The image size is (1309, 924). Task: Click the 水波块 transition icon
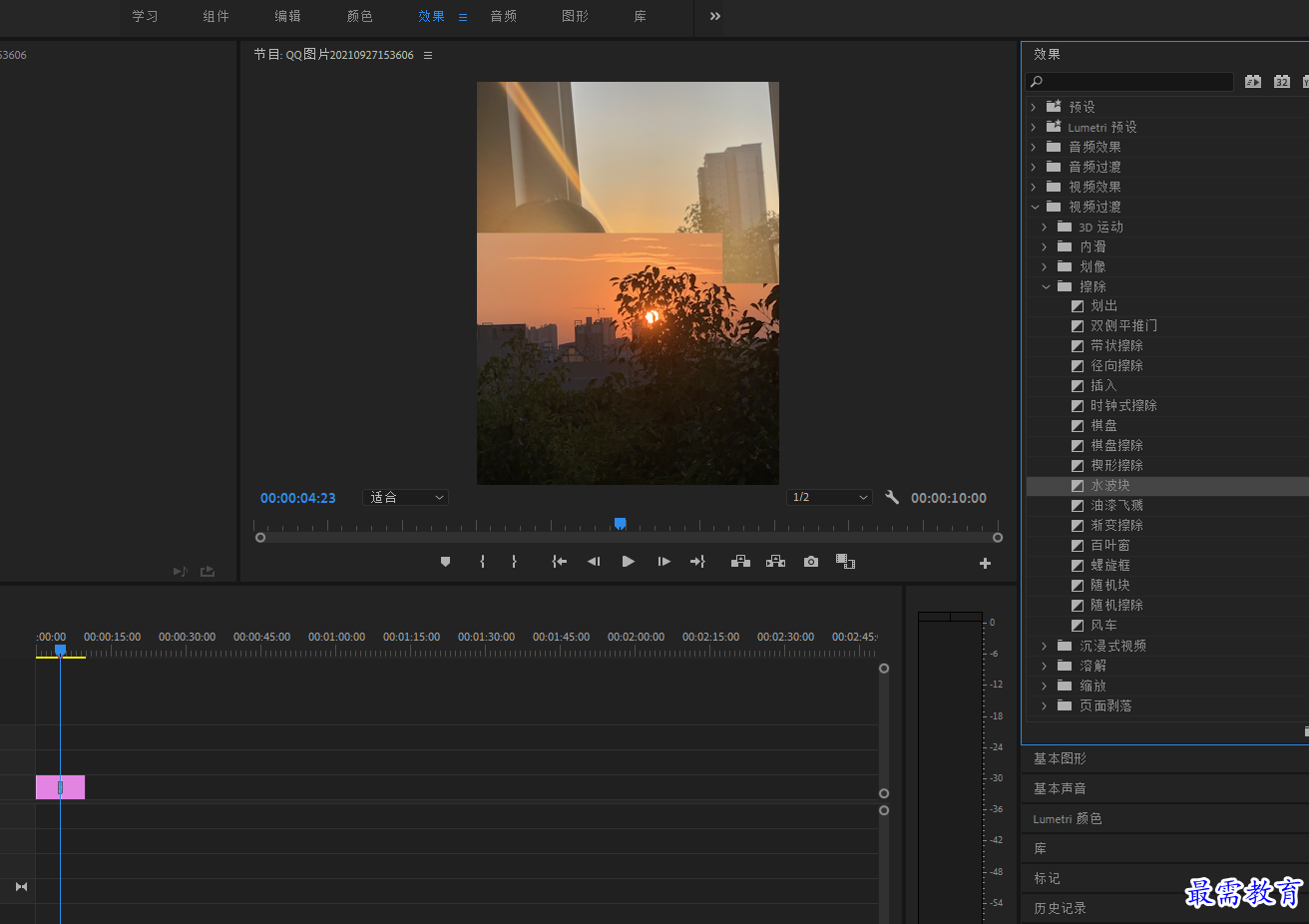point(1078,486)
